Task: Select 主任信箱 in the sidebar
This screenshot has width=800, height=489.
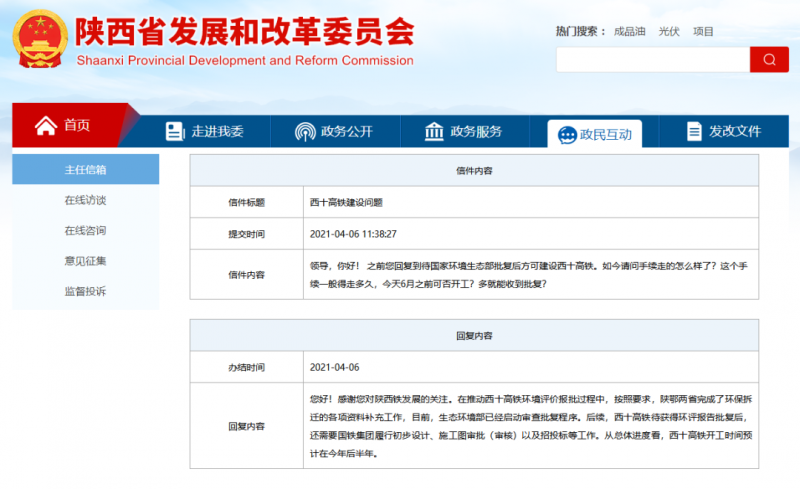Action: [85, 170]
